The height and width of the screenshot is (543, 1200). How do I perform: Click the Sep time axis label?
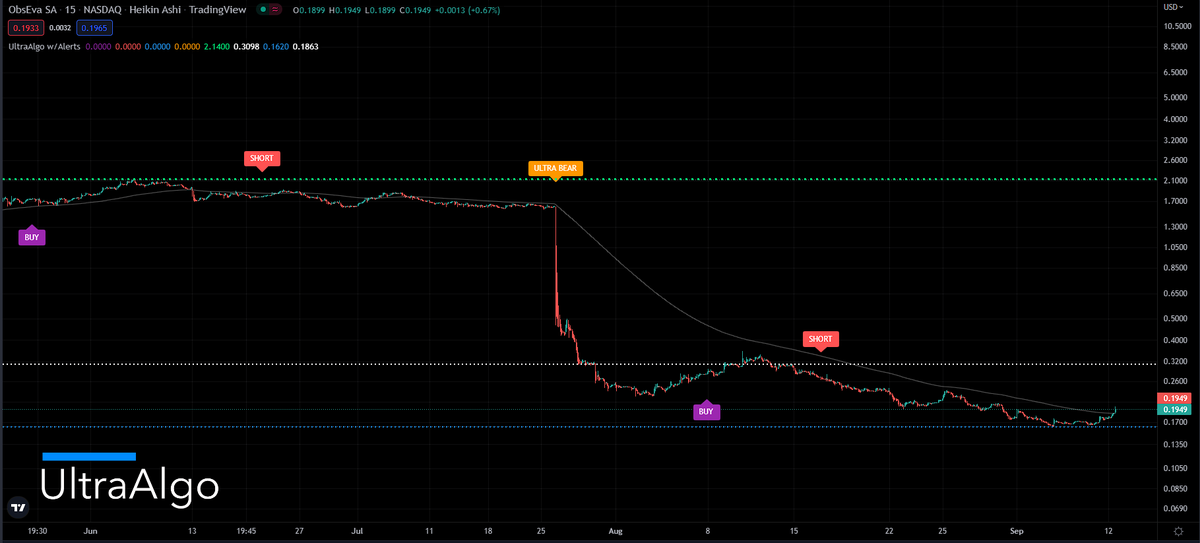(1016, 531)
